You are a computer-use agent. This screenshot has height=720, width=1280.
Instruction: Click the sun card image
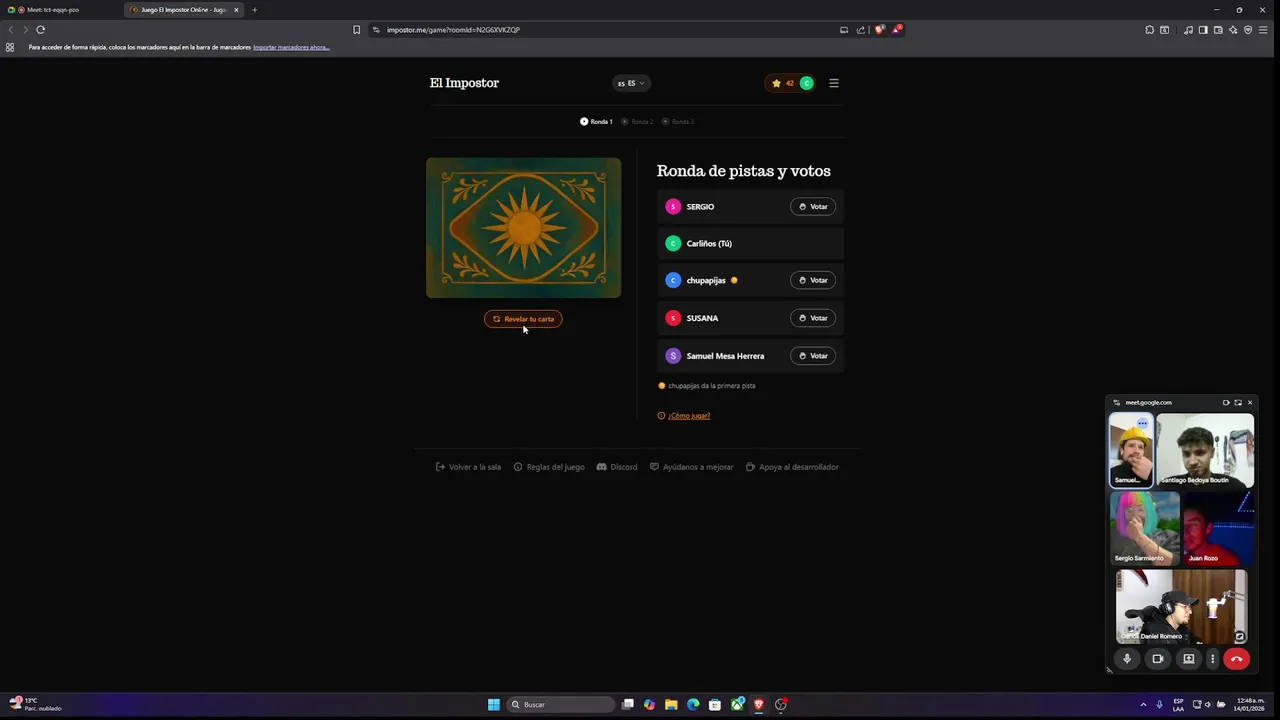[x=523, y=228]
